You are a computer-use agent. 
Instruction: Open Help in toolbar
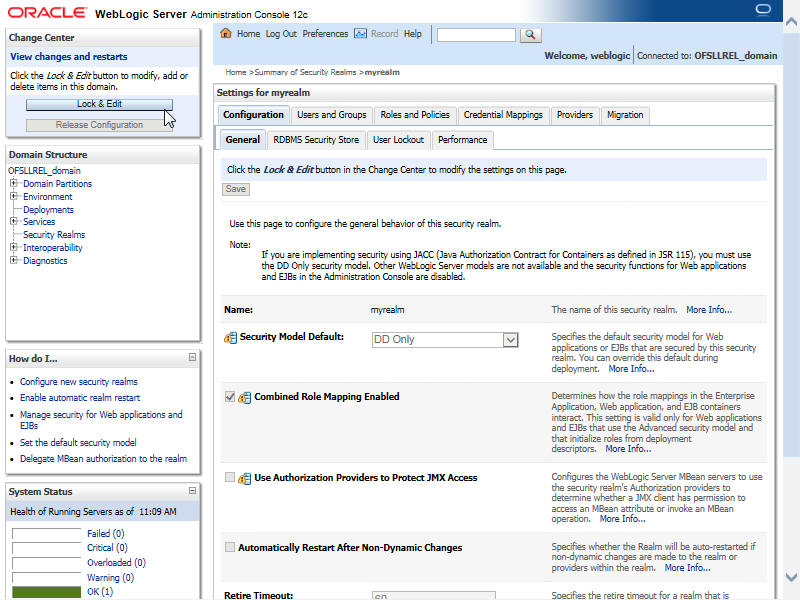click(413, 34)
